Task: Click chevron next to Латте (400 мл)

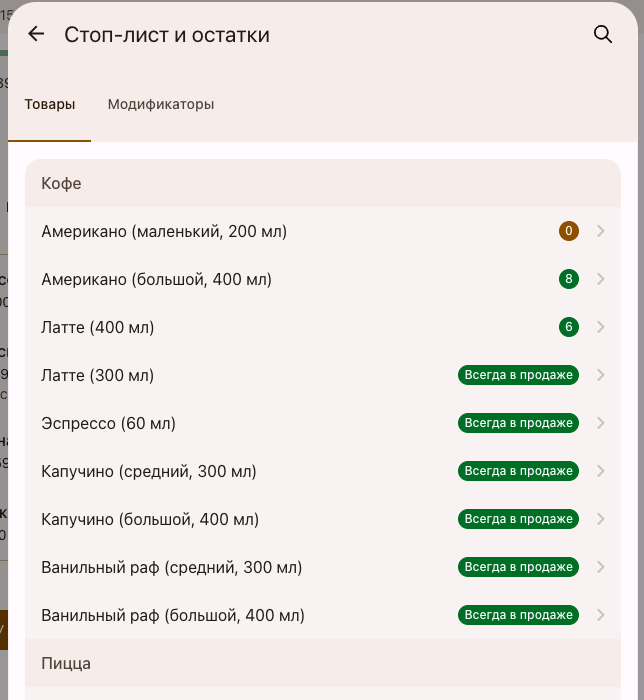Action: coord(601,327)
